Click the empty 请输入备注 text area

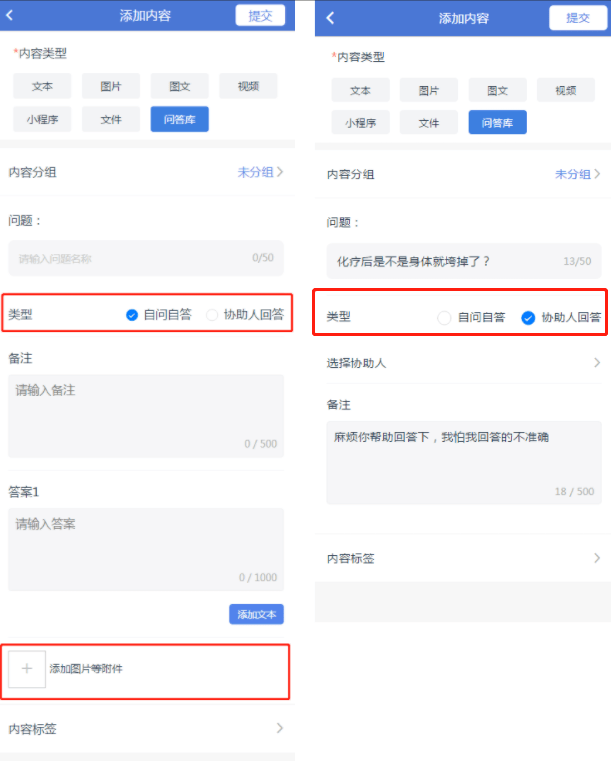(146, 416)
